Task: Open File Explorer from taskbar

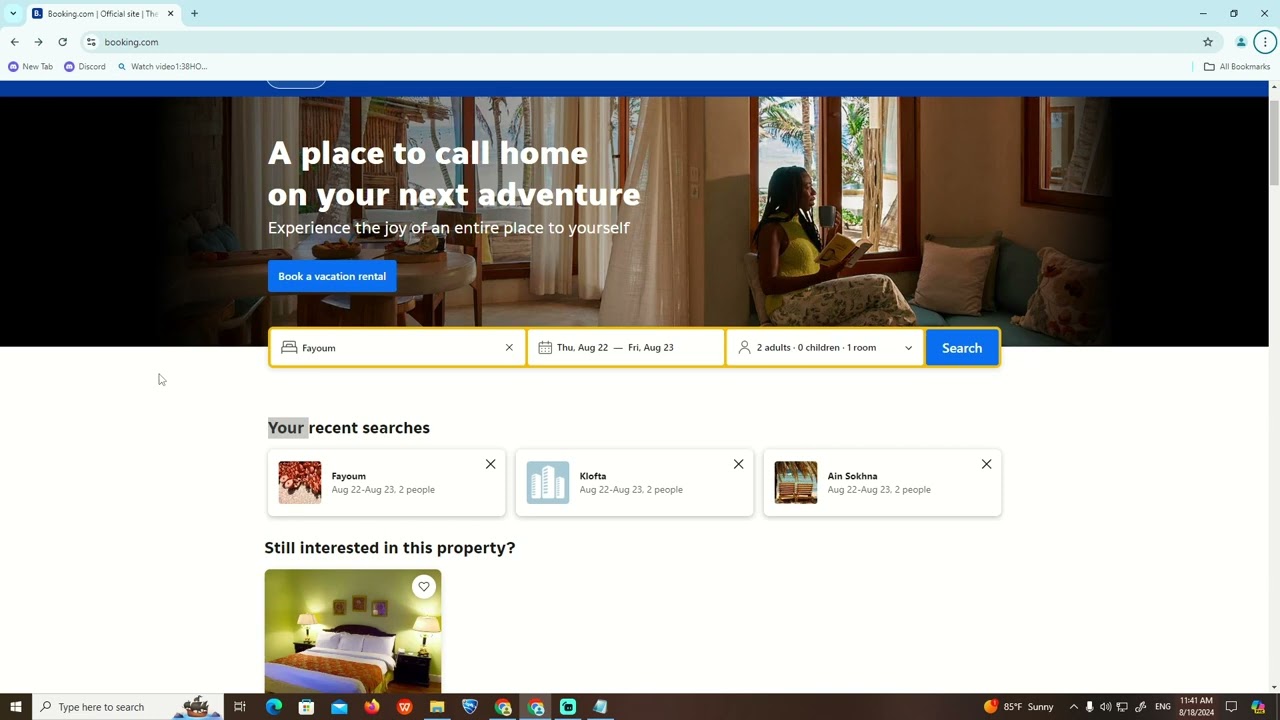Action: (437, 707)
